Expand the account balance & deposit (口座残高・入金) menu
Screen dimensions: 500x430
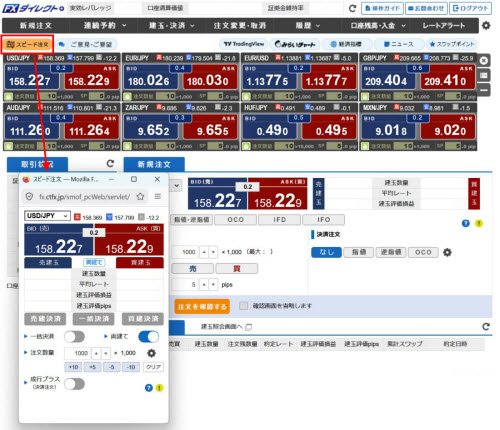coord(378,26)
